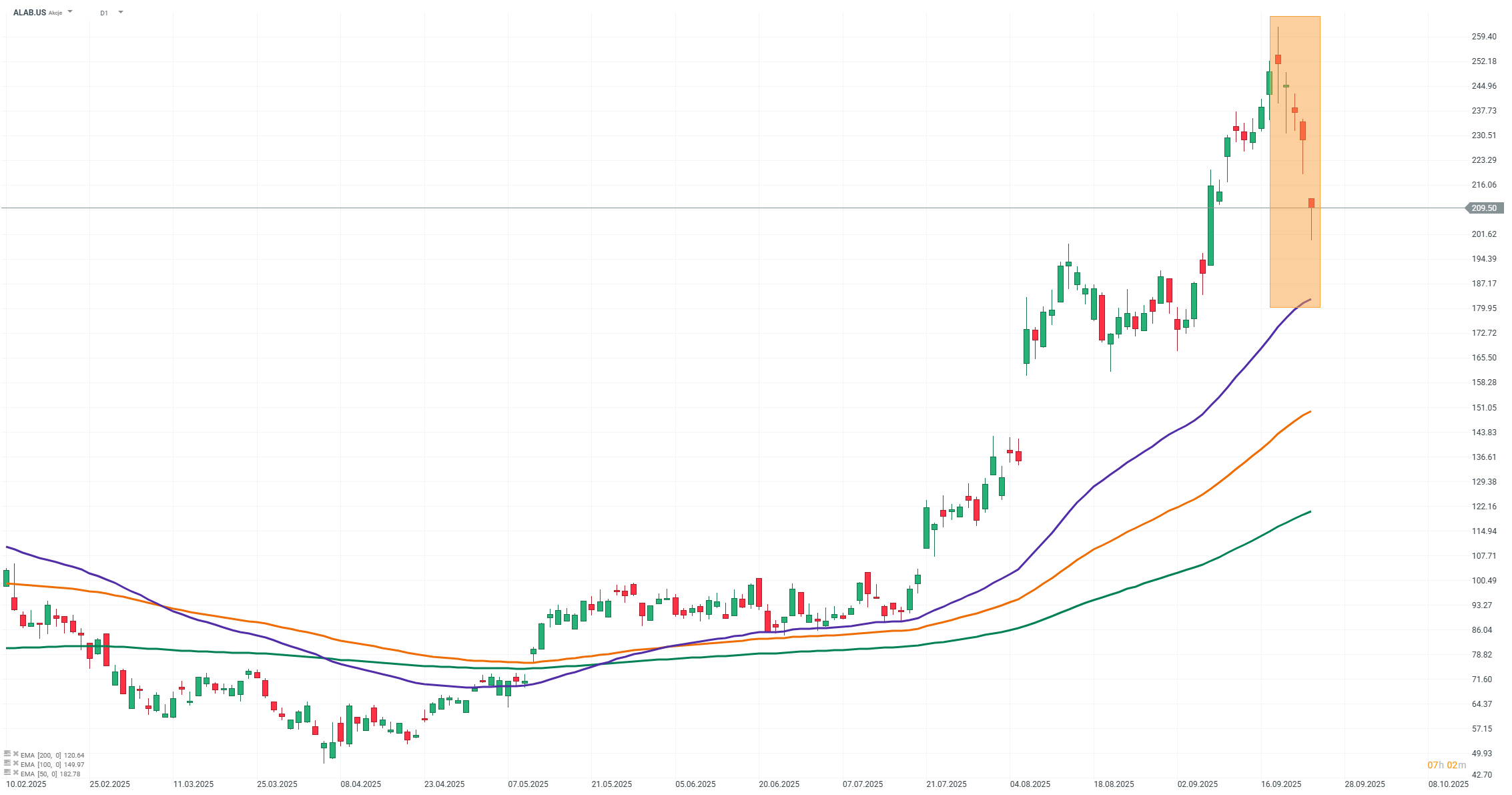Screen dimensions: 1512x795
Task: Open the D1 timeframe dropdown arrow
Action: tap(121, 12)
